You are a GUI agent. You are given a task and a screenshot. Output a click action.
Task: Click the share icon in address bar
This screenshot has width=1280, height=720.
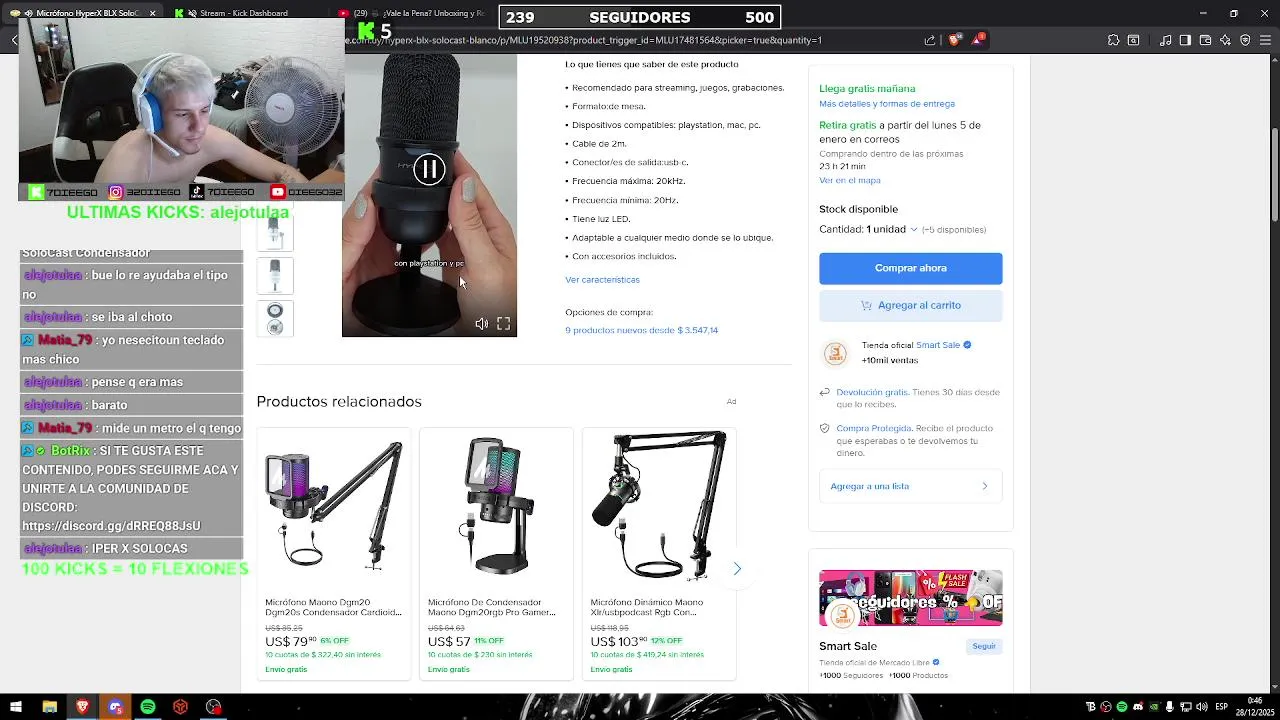(930, 40)
